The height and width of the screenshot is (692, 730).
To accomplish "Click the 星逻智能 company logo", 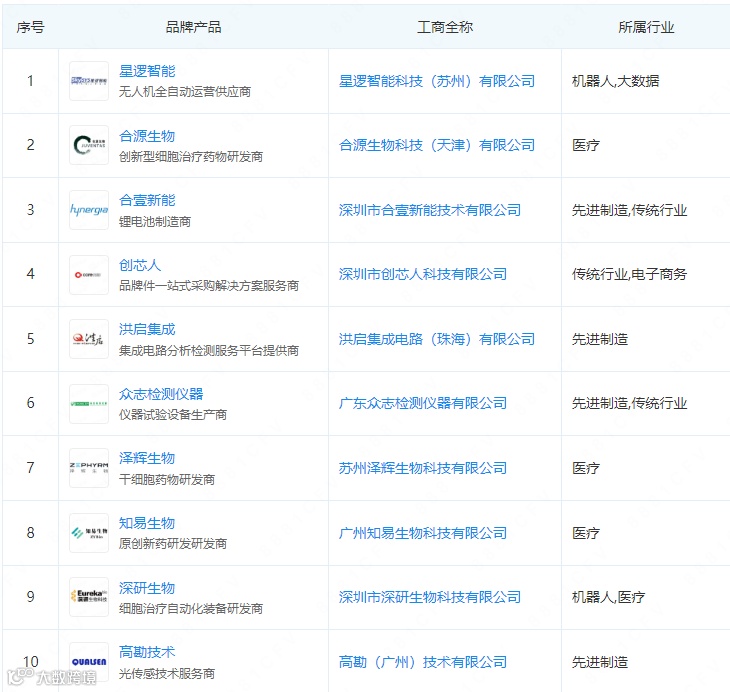I will (x=89, y=81).
